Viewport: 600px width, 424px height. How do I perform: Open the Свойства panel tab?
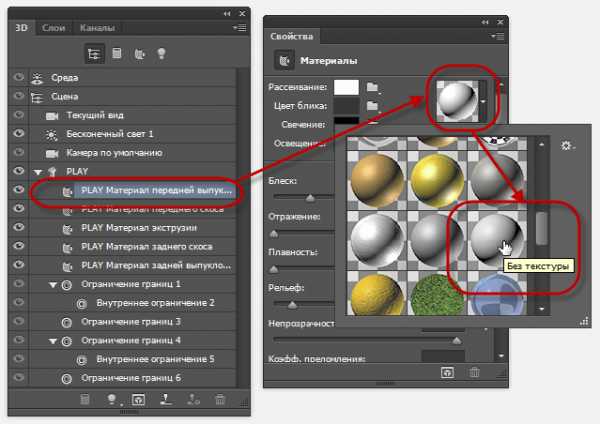pos(292,37)
